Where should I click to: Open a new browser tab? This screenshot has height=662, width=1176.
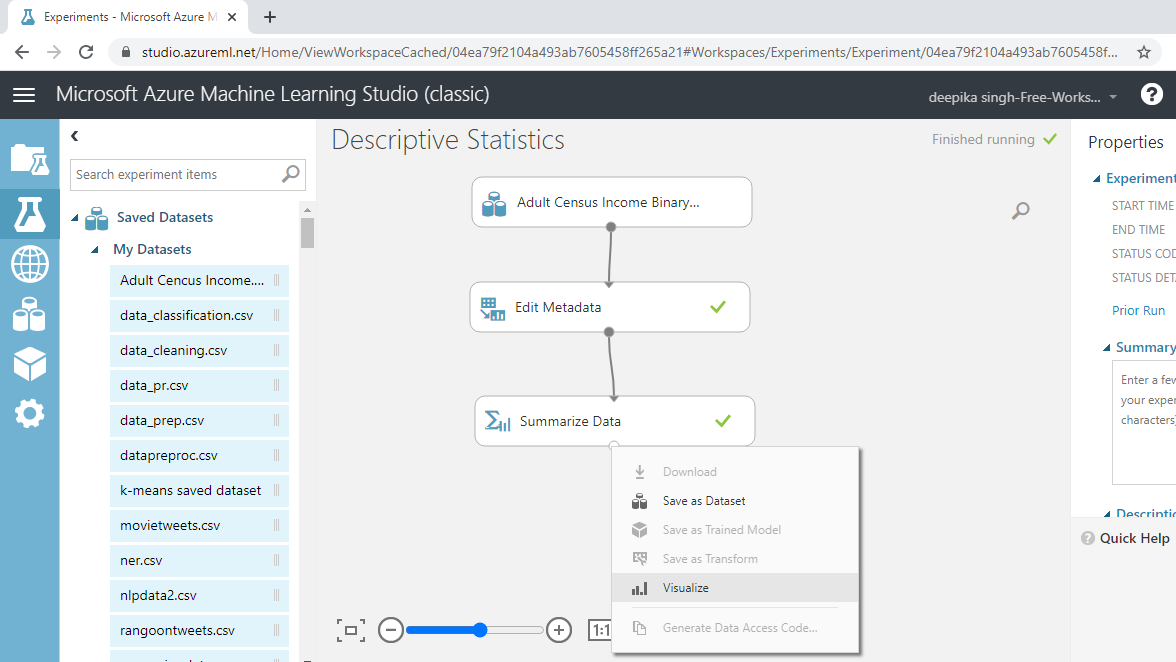point(270,16)
